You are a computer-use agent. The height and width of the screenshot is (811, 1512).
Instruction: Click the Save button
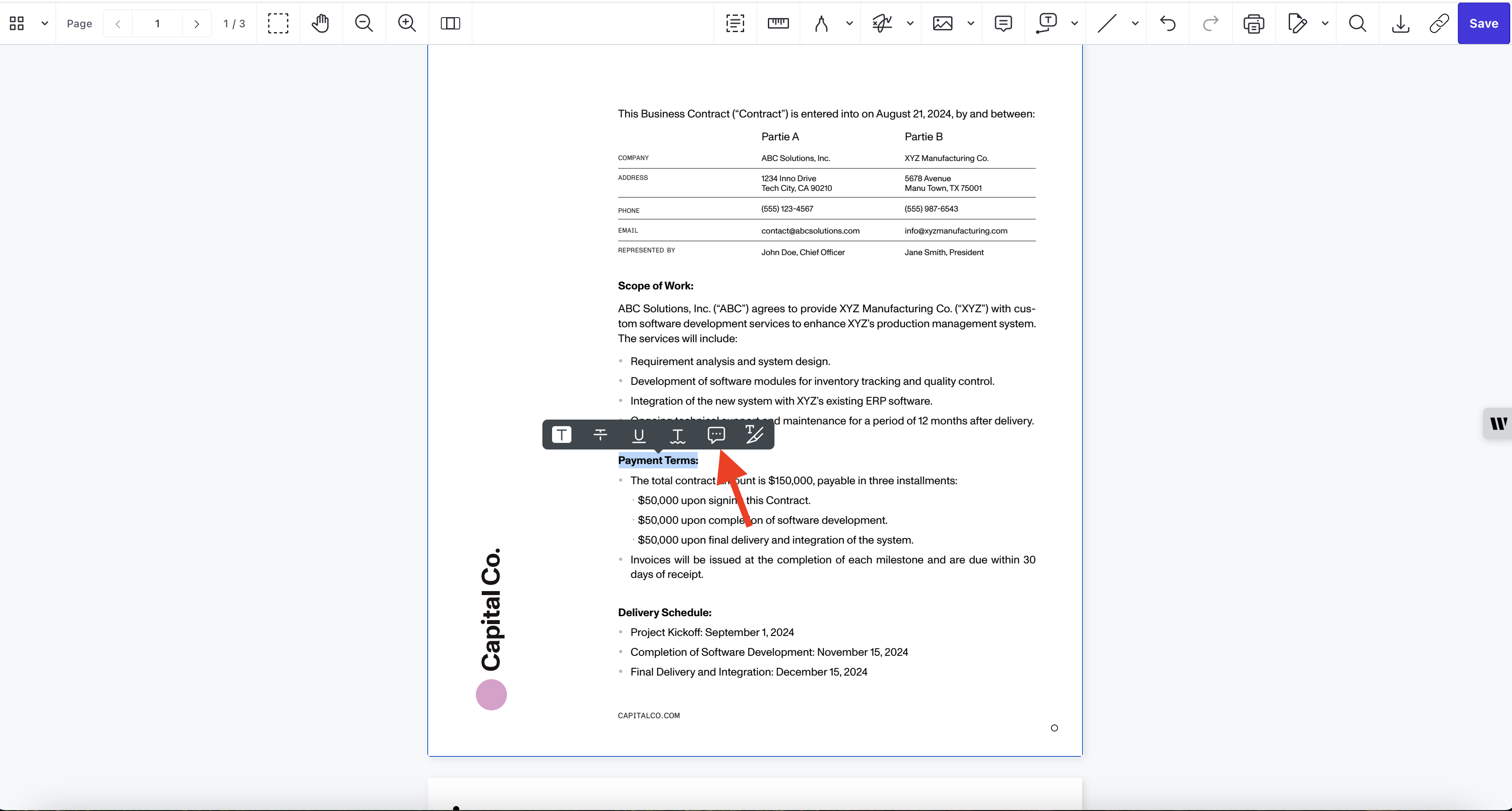point(1483,23)
